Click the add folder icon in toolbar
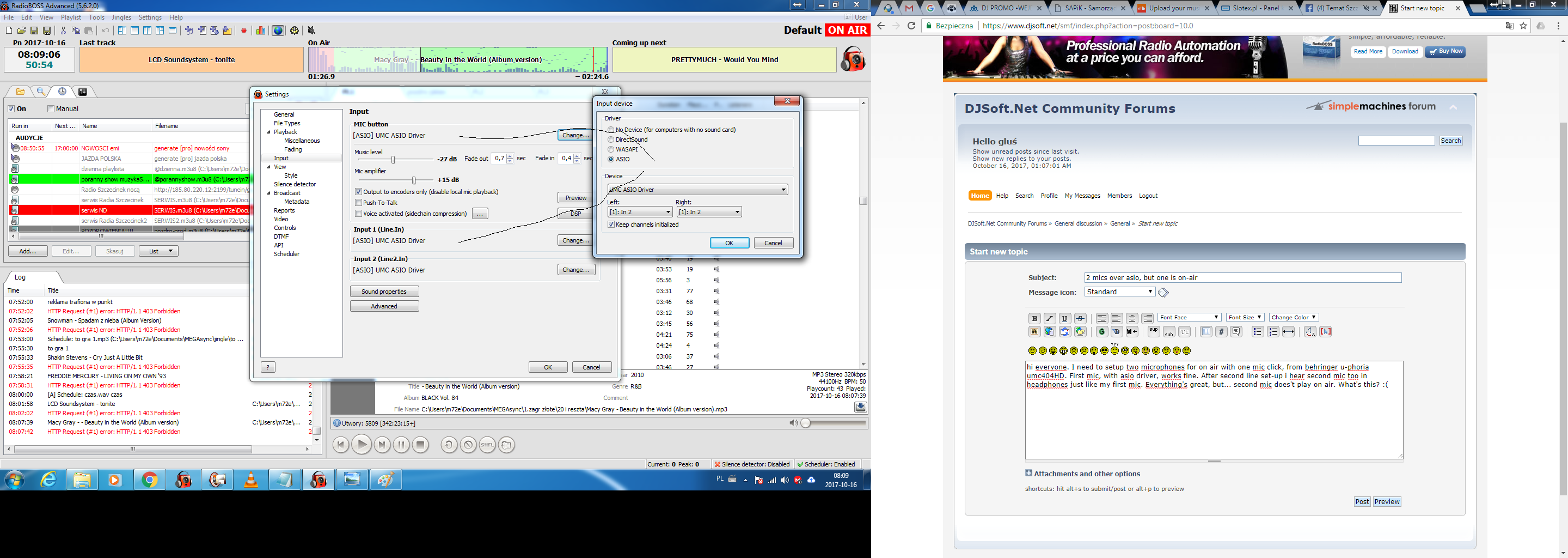This screenshot has width=1568, height=558. tap(227, 31)
